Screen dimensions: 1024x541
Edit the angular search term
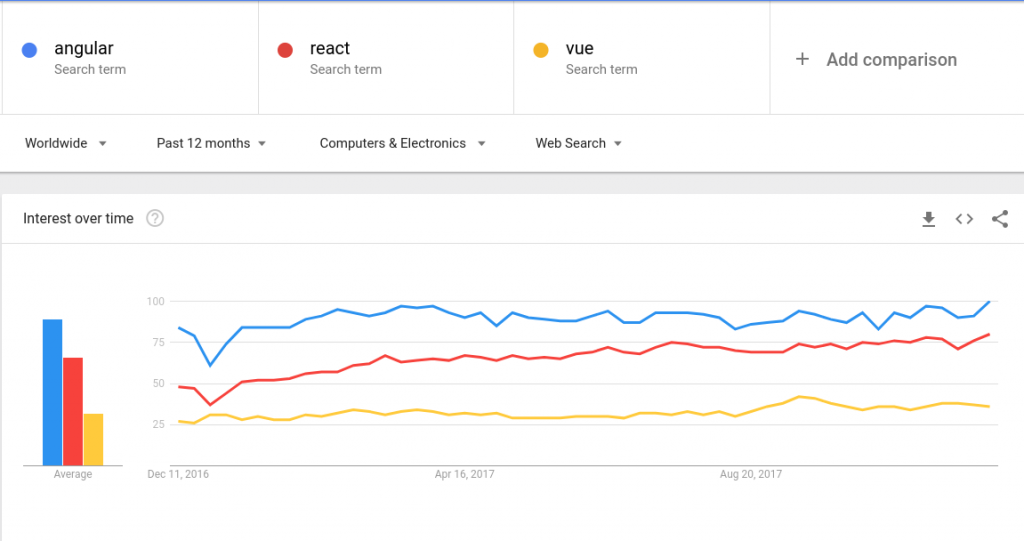pyautogui.click(x=84, y=48)
